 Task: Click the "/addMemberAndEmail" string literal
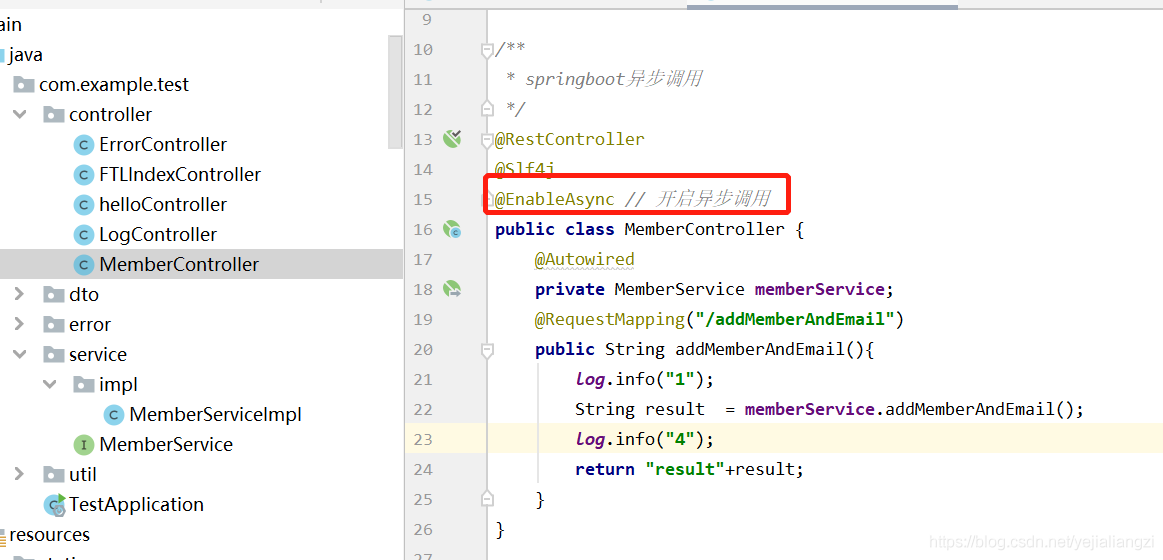[x=794, y=320]
